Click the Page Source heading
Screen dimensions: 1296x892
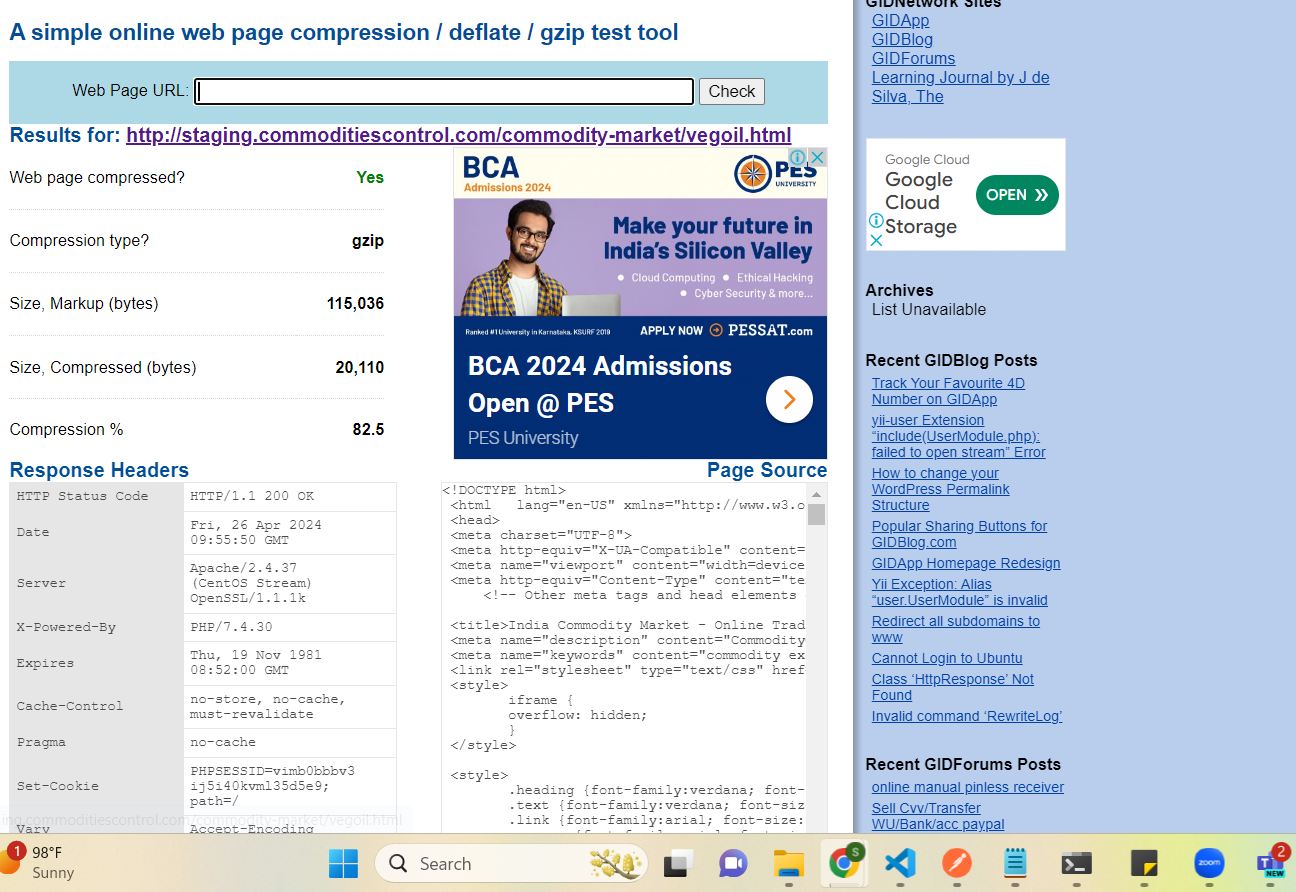click(x=767, y=470)
